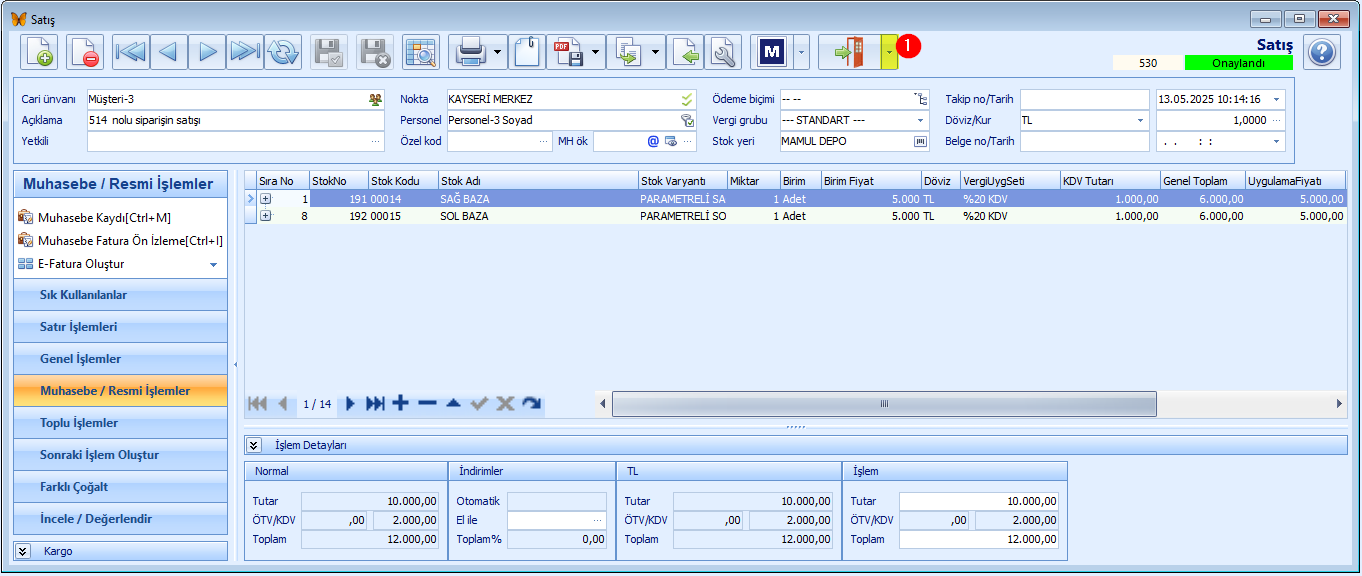Open the Vergi grubu STANDART dropdown

pos(921,120)
